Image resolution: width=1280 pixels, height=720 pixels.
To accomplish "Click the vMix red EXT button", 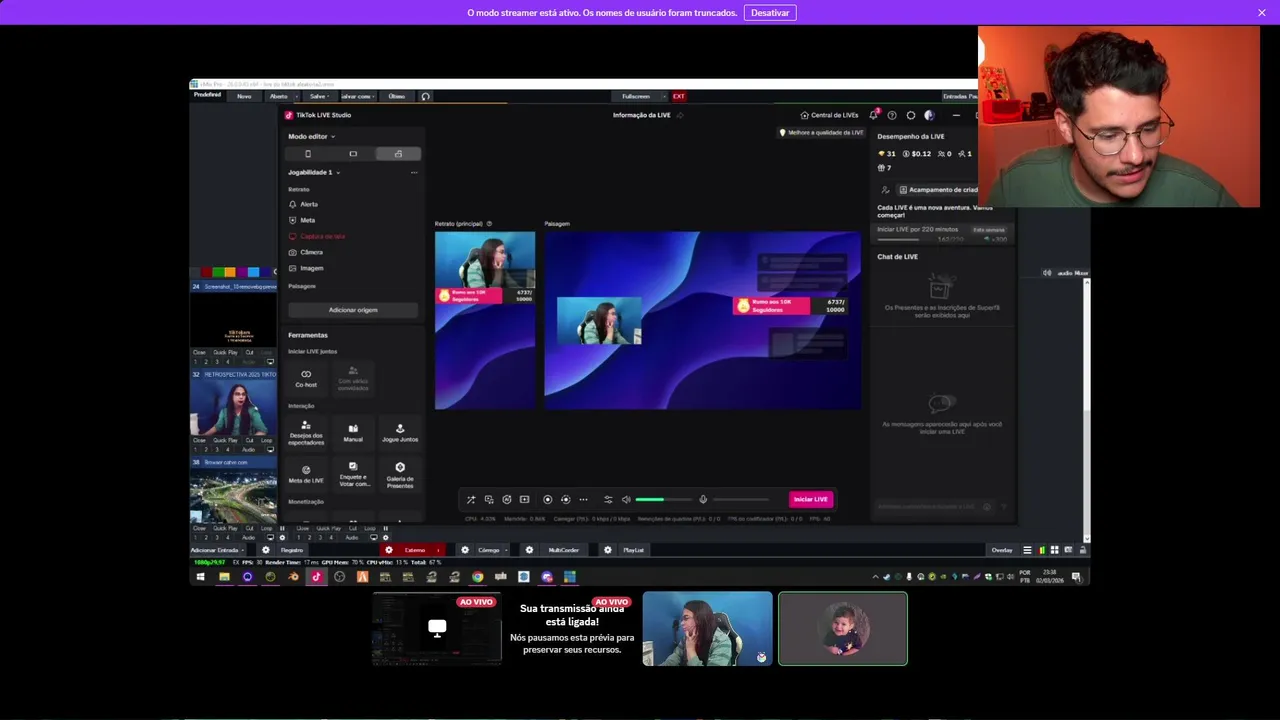I will coord(678,96).
